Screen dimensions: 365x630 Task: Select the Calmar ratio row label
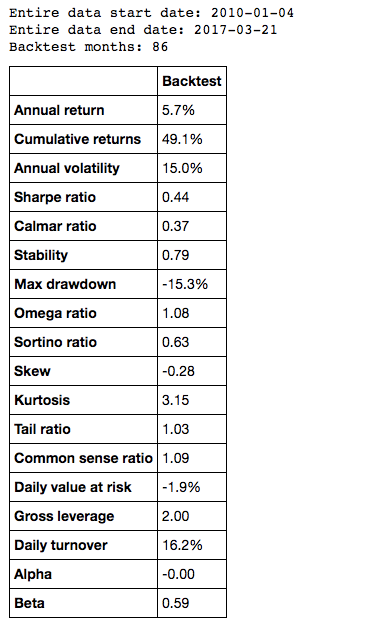pyautogui.click(x=55, y=226)
